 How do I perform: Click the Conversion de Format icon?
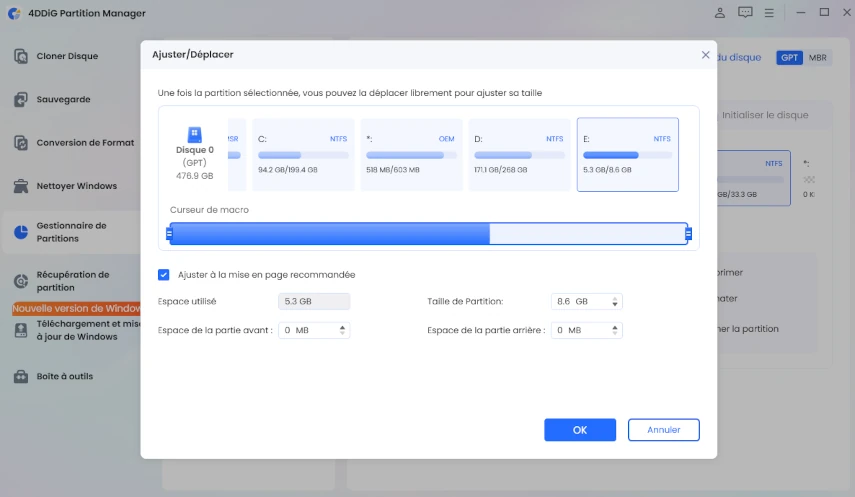click(21, 143)
